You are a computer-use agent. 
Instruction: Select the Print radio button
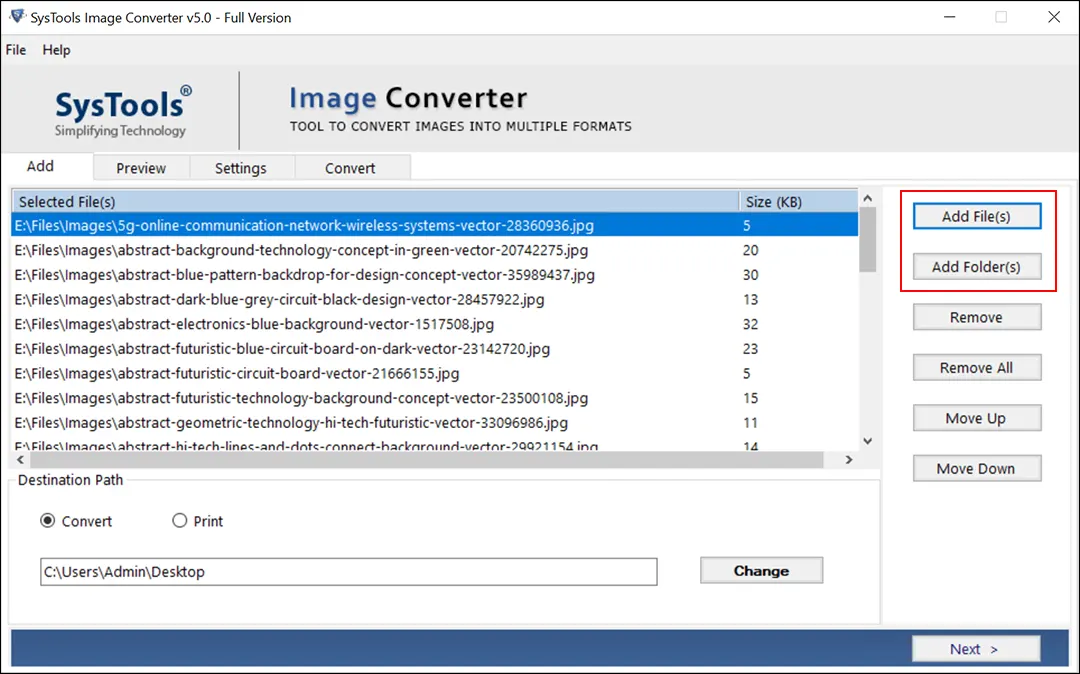[x=180, y=521]
